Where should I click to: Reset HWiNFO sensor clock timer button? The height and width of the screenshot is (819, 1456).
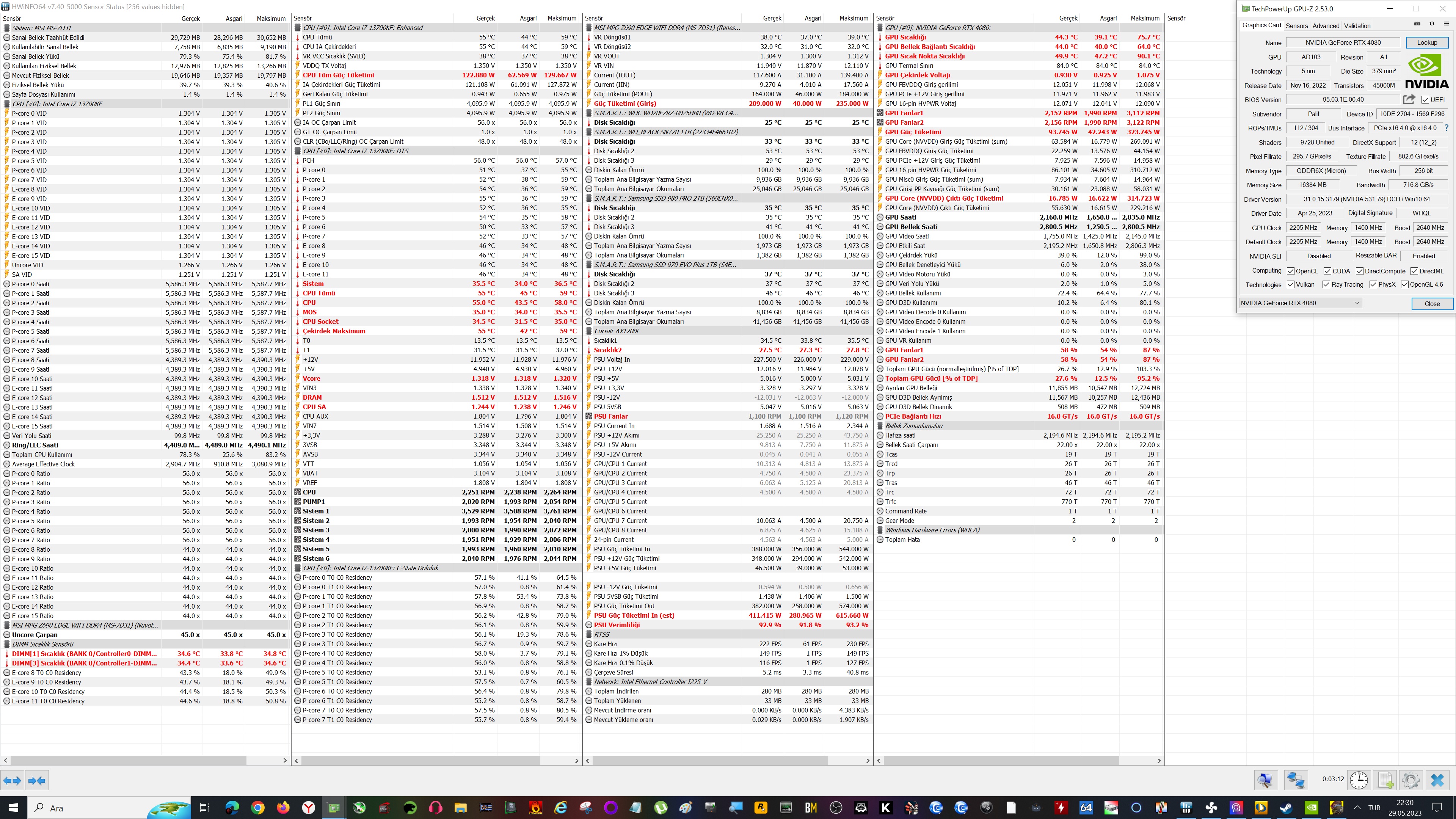(1359, 781)
